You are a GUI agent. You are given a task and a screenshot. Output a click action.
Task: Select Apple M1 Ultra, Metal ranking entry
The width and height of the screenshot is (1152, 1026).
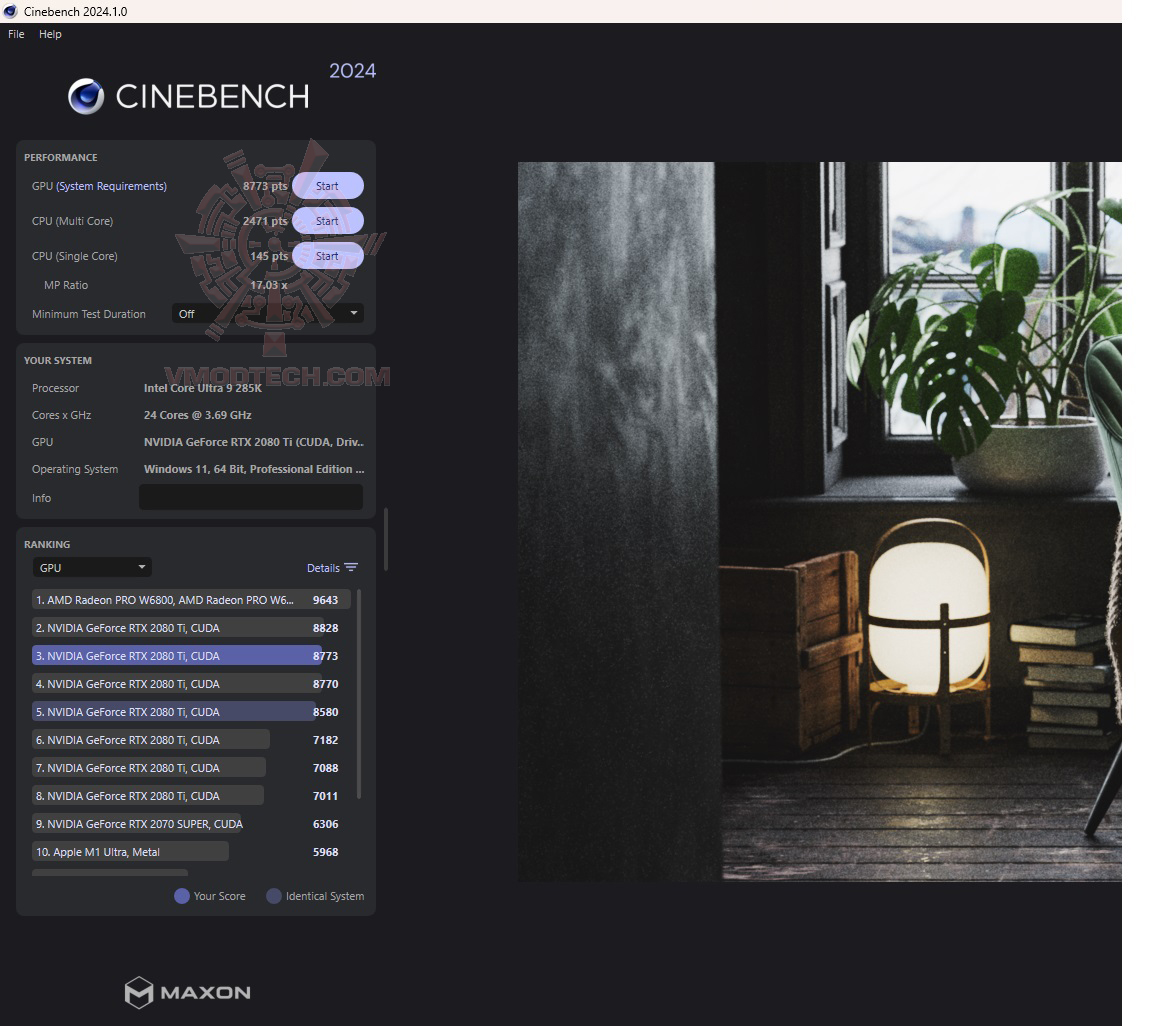point(190,852)
